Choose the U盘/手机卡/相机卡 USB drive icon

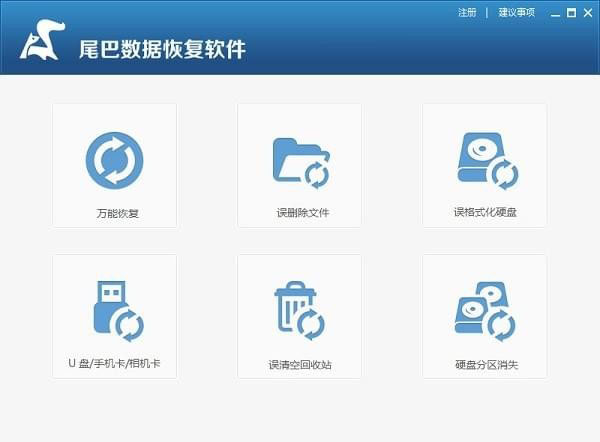pyautogui.click(x=119, y=312)
